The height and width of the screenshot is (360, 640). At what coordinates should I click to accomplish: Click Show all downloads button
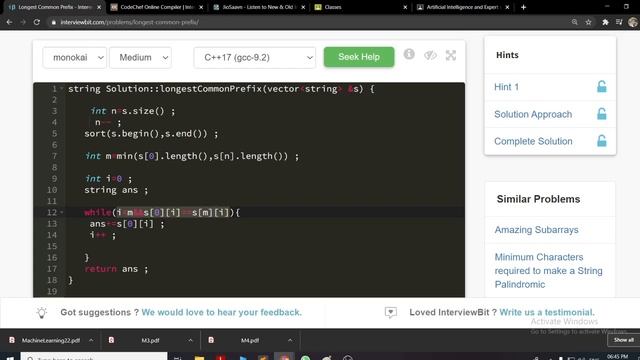pyautogui.click(x=623, y=340)
